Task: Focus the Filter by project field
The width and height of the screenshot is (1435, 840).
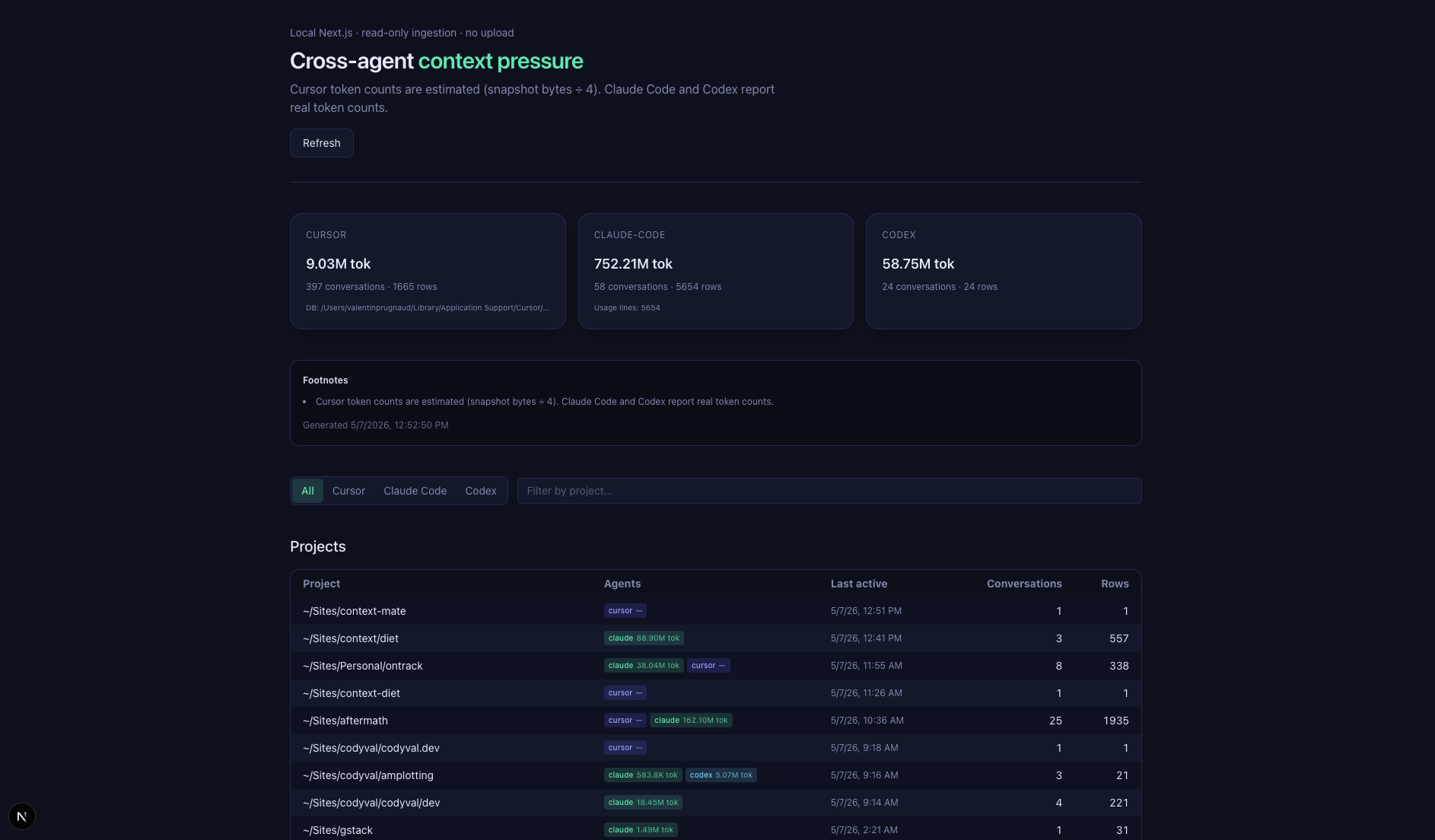Action: (829, 491)
